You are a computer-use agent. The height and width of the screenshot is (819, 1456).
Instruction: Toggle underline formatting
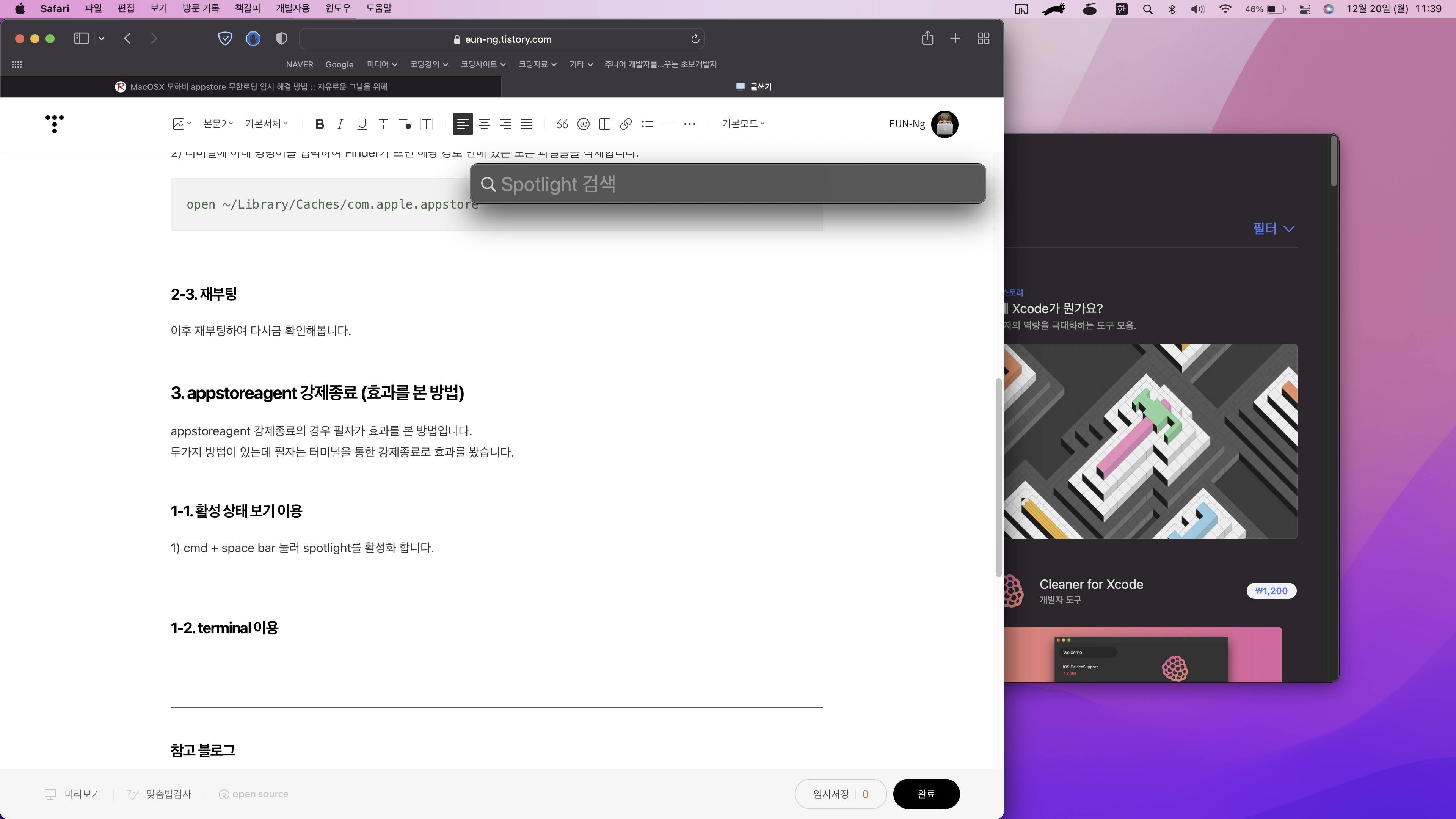tap(362, 124)
